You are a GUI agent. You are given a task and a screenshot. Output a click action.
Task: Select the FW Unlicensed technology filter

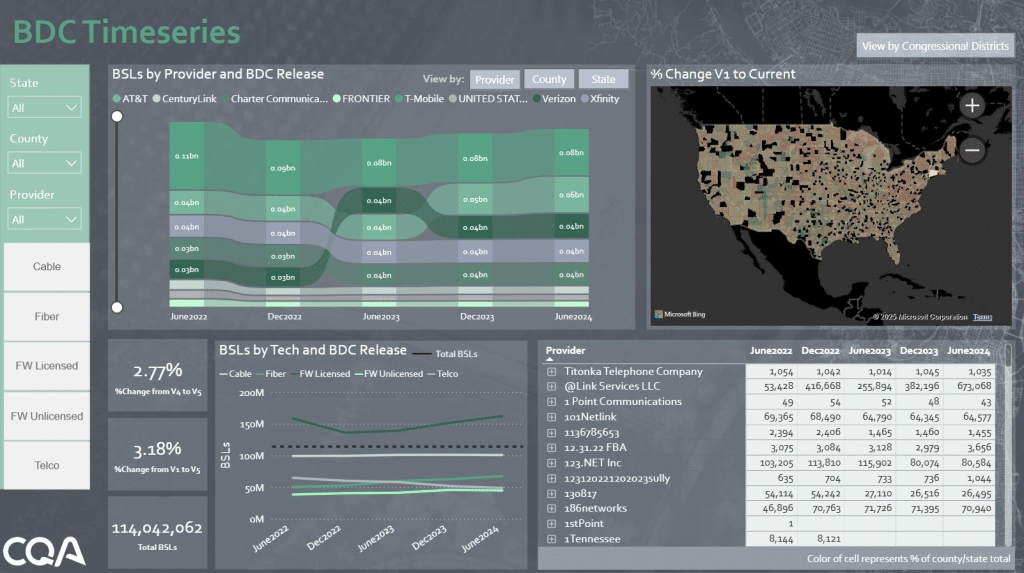coord(46,416)
